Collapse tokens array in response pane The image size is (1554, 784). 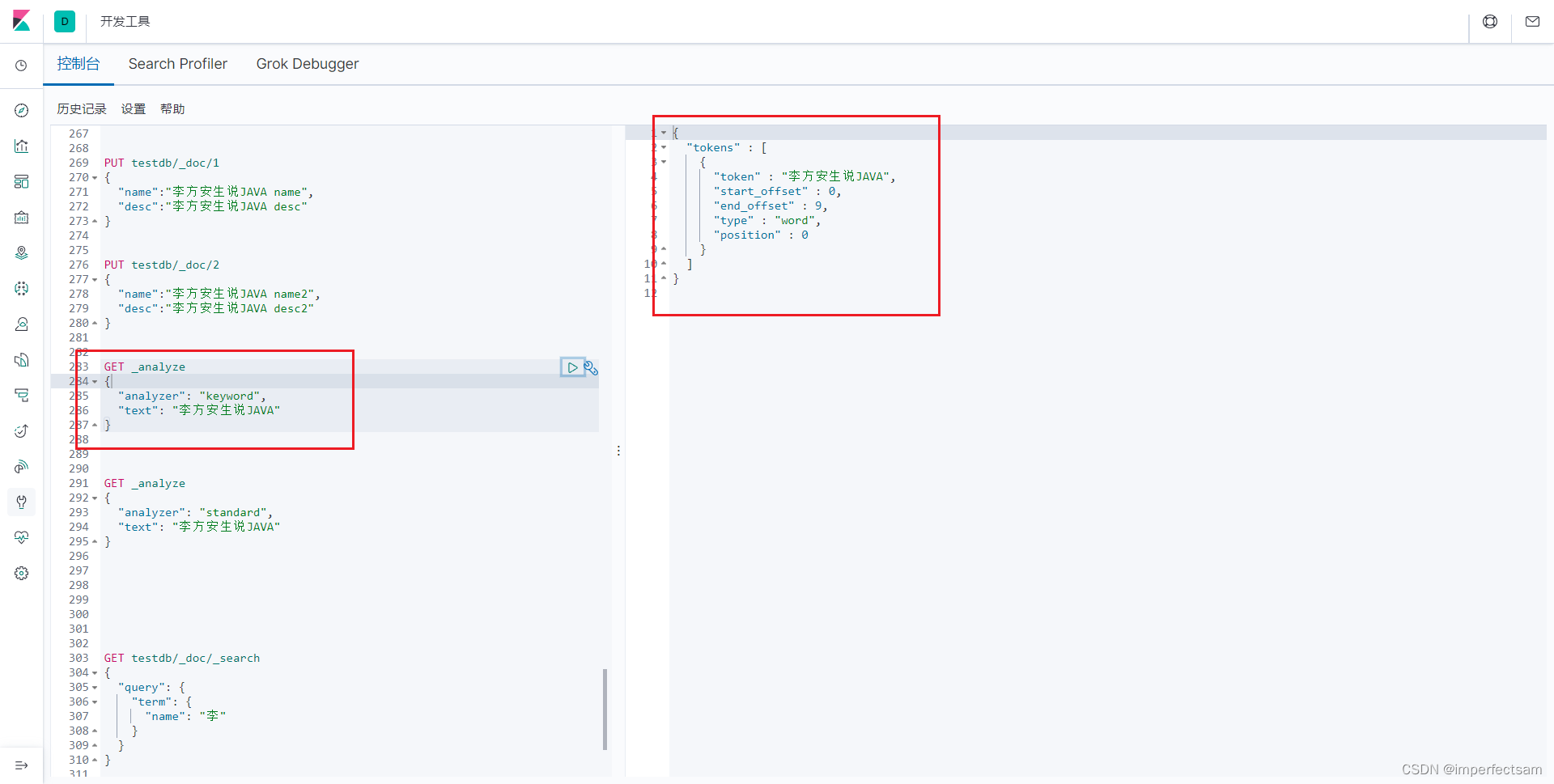[x=664, y=147]
